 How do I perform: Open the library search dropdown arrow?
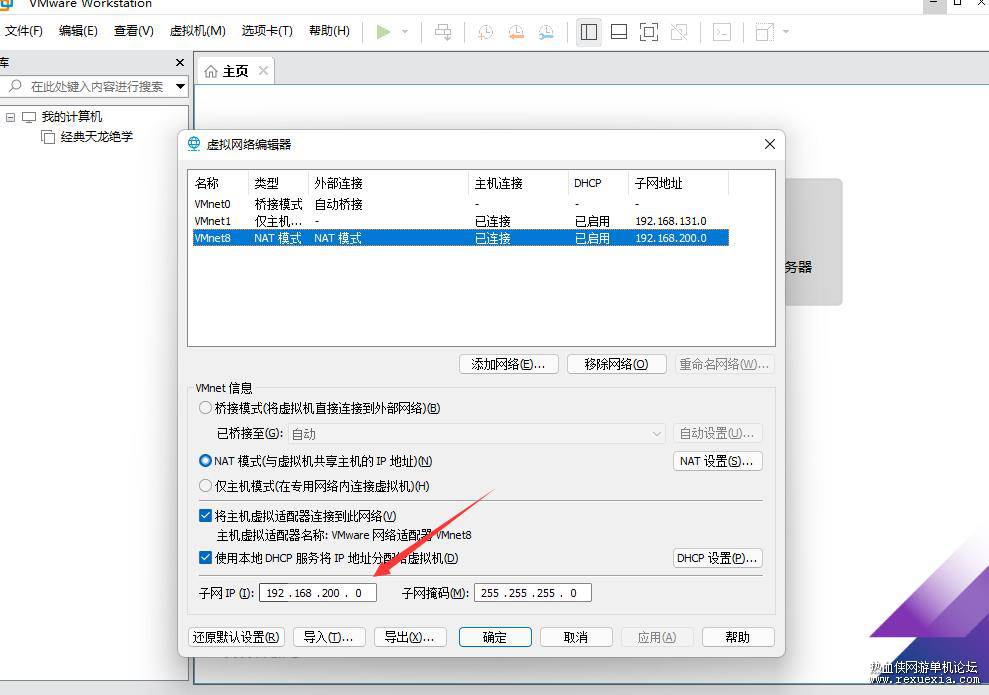click(x=180, y=86)
